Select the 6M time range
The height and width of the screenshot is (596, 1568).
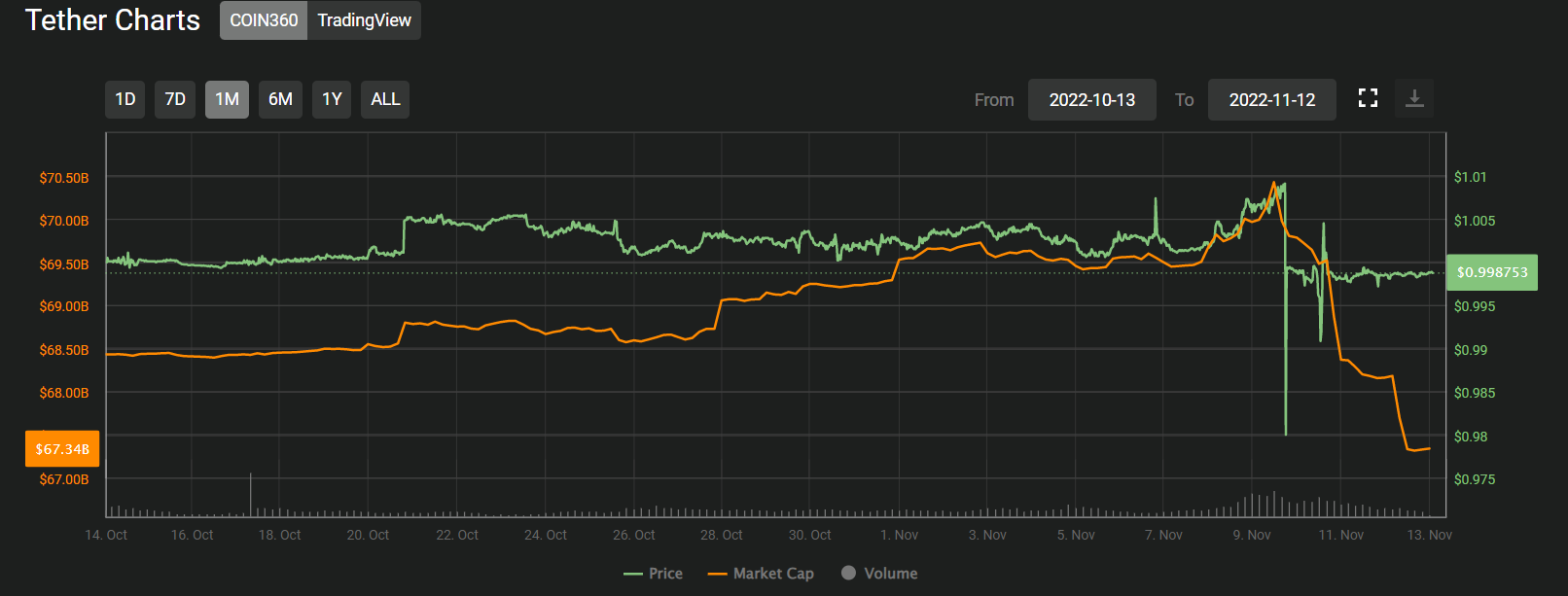[280, 99]
